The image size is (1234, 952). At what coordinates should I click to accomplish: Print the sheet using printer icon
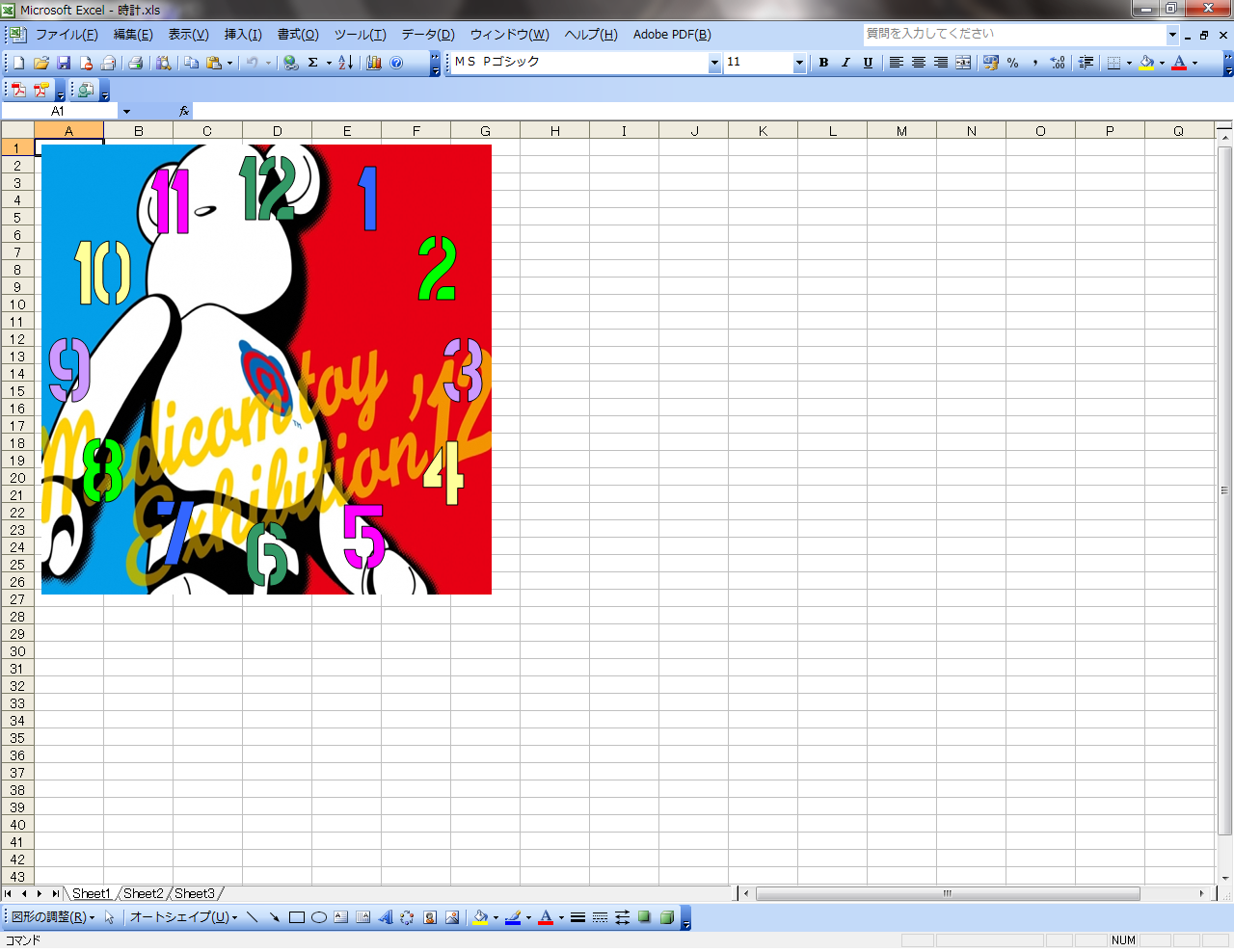point(136,63)
